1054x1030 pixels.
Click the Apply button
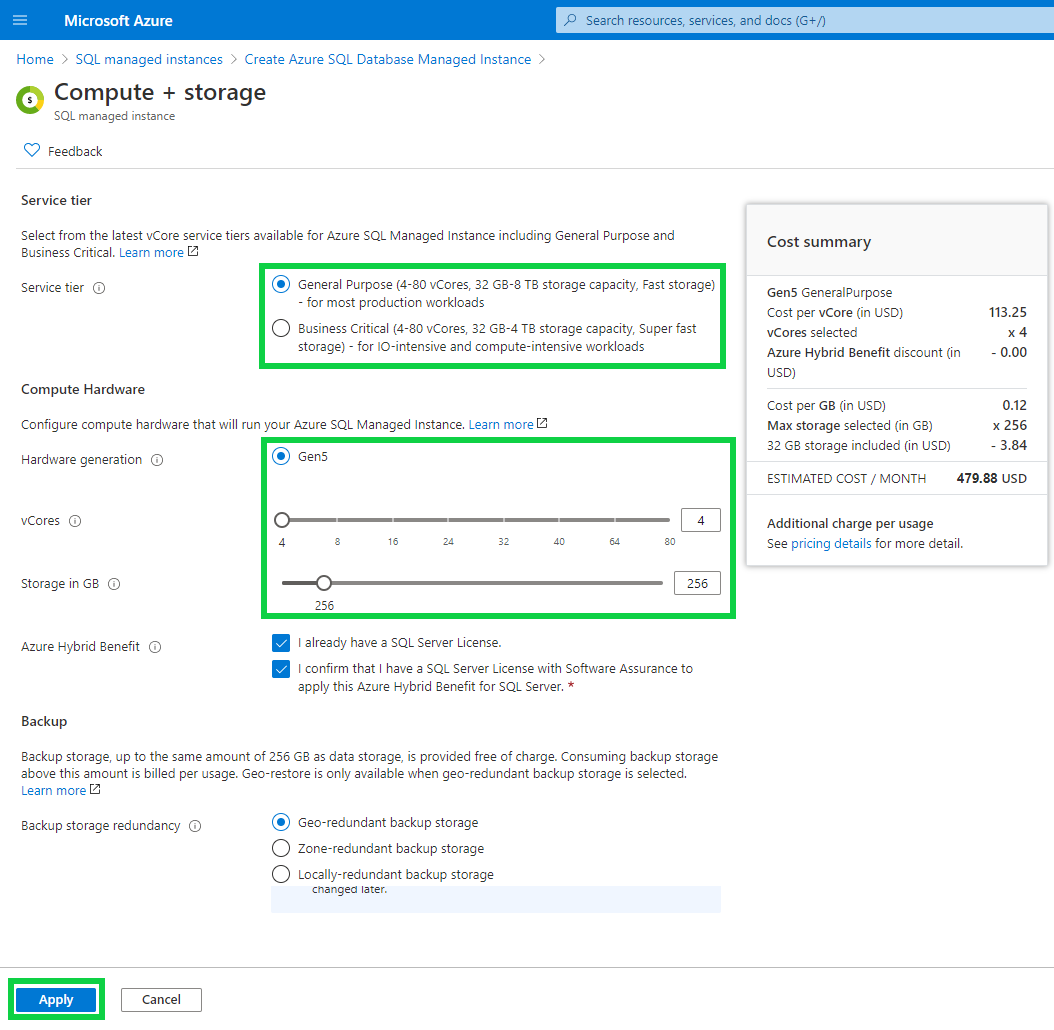(56, 1000)
